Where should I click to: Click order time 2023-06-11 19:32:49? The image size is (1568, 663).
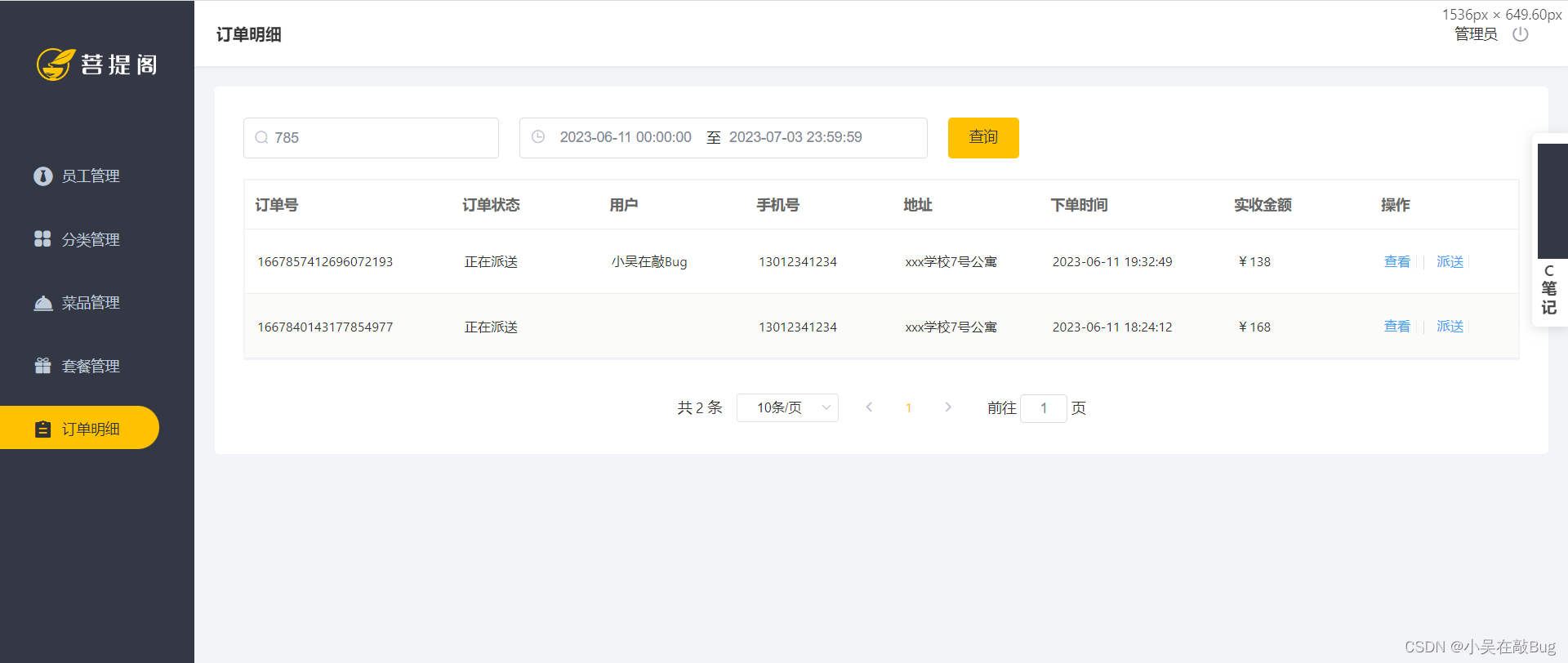click(x=1112, y=261)
